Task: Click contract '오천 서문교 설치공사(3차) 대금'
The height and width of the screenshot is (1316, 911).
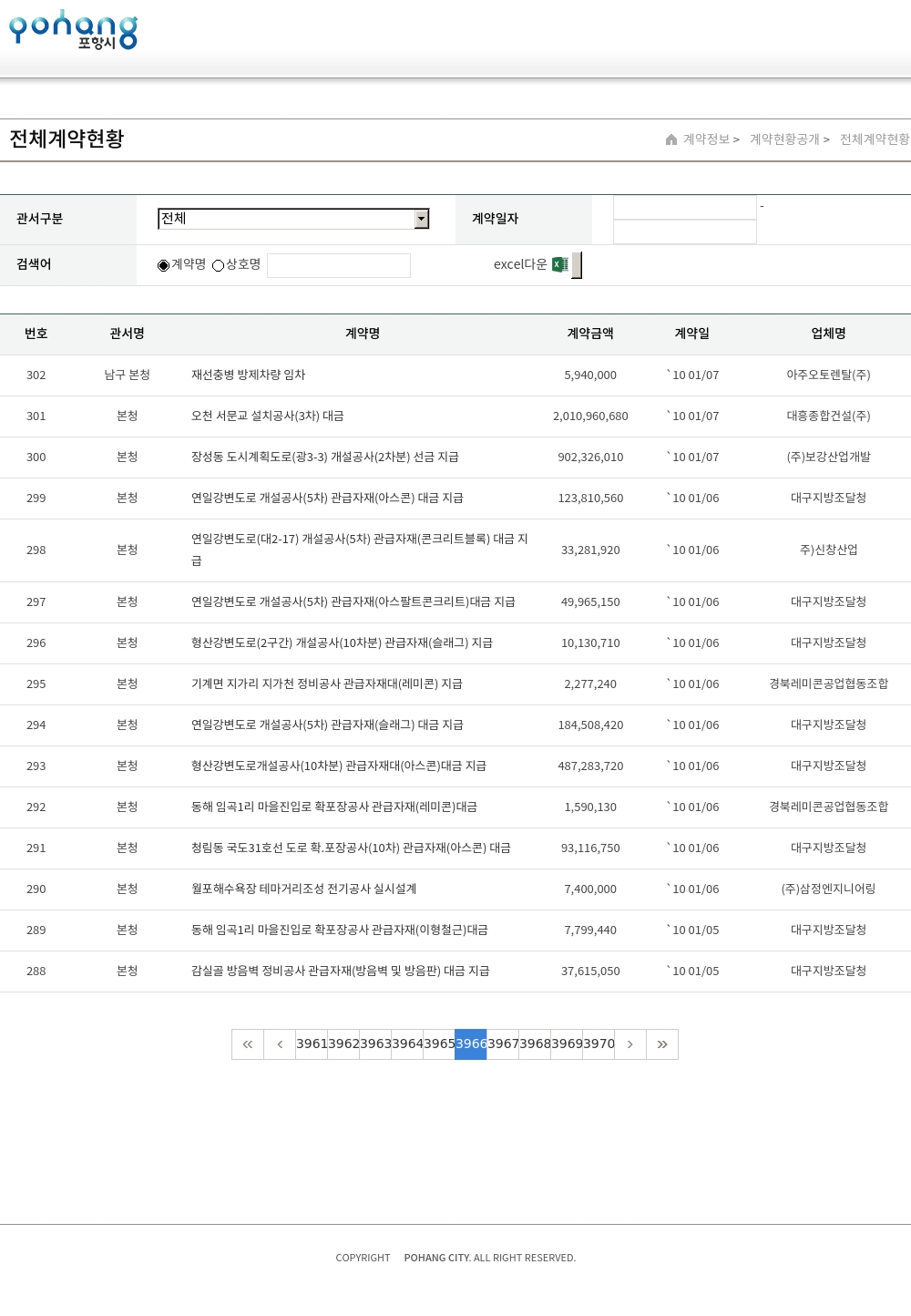Action: 268,416
